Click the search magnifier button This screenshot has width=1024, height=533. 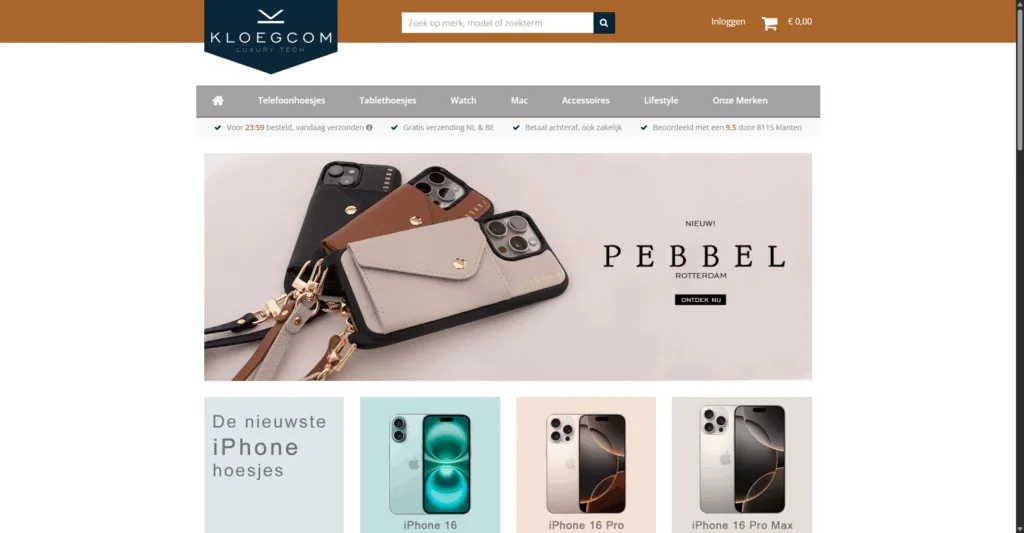[x=604, y=23]
